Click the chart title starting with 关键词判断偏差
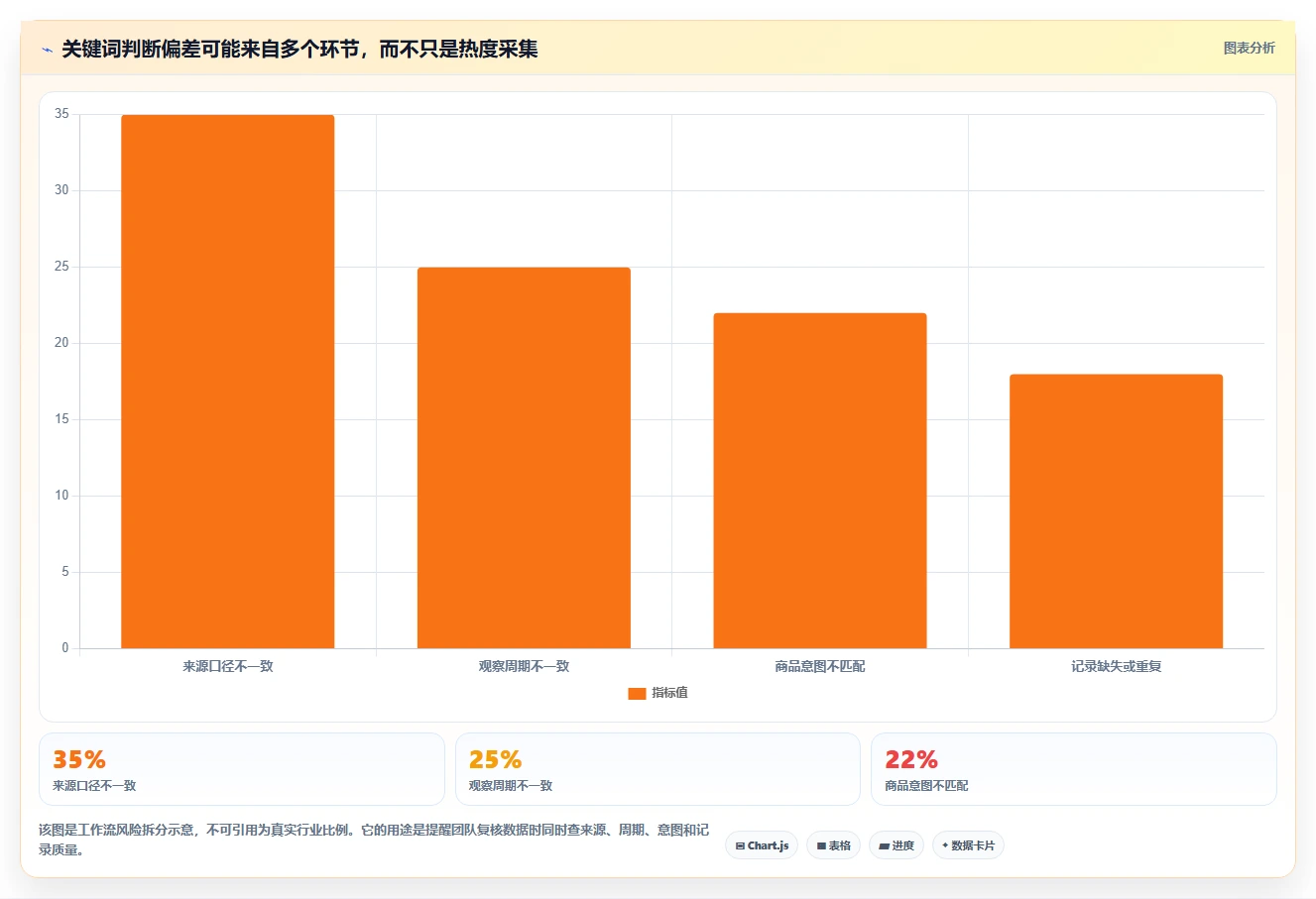 pyautogui.click(x=299, y=49)
